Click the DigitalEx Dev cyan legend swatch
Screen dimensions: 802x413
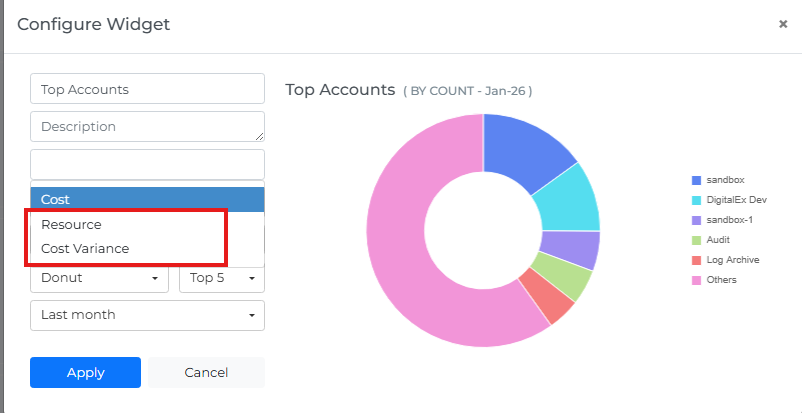pos(696,200)
